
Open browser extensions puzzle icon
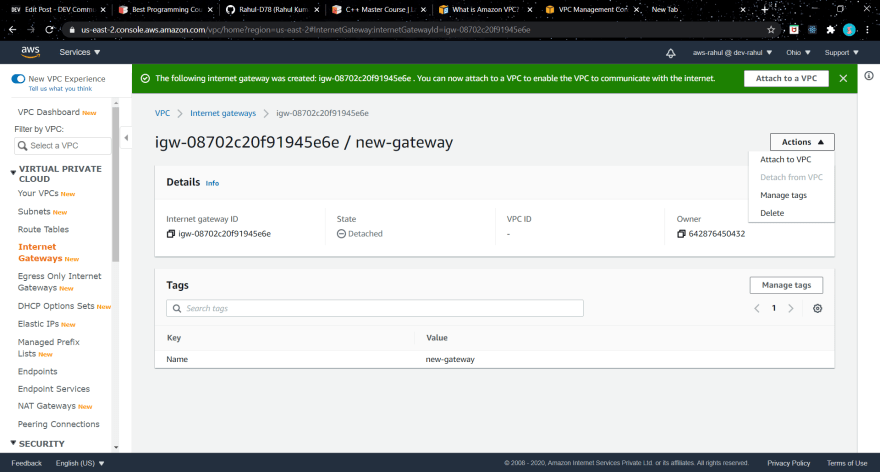coord(831,30)
